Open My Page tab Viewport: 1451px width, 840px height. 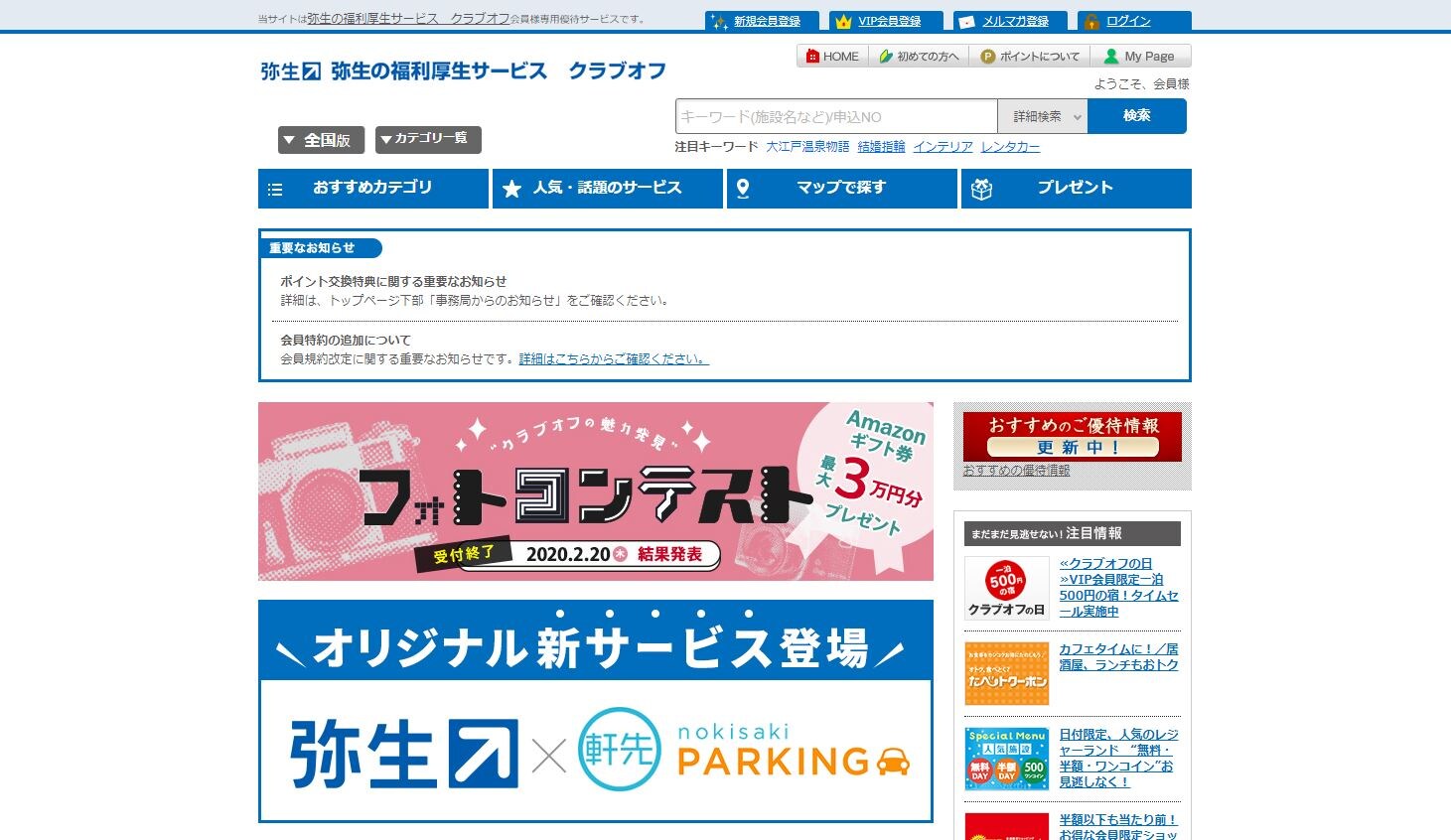coord(1140,57)
